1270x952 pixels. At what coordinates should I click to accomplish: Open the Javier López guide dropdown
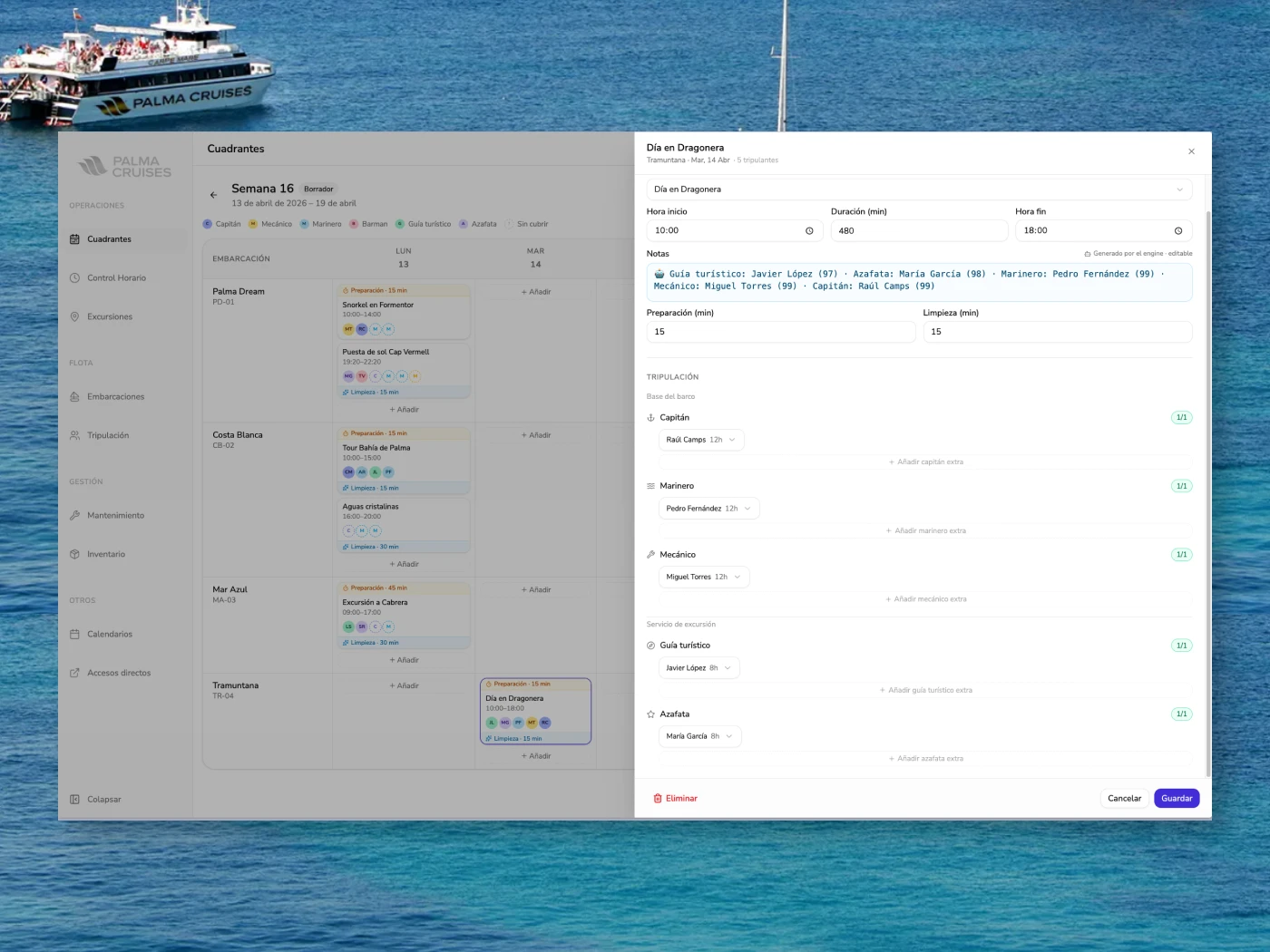(x=698, y=668)
